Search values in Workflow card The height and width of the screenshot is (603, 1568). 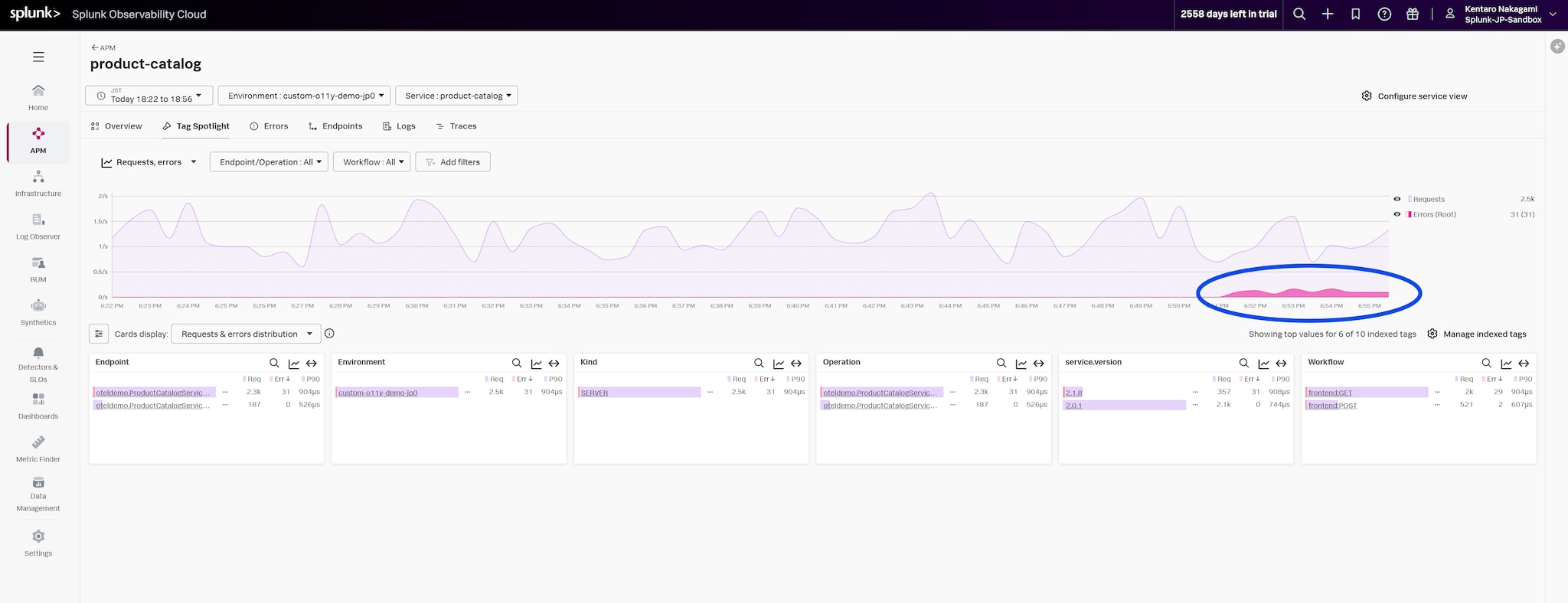[x=1486, y=363]
